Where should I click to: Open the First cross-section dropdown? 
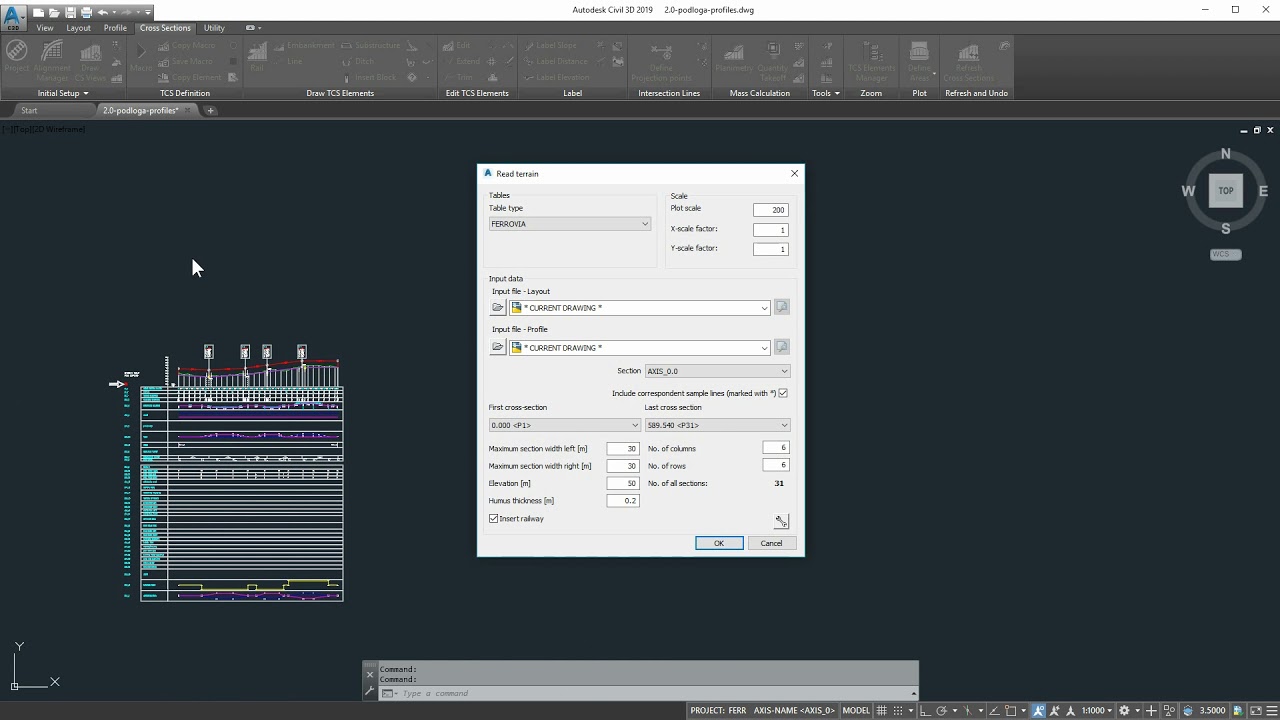point(564,425)
